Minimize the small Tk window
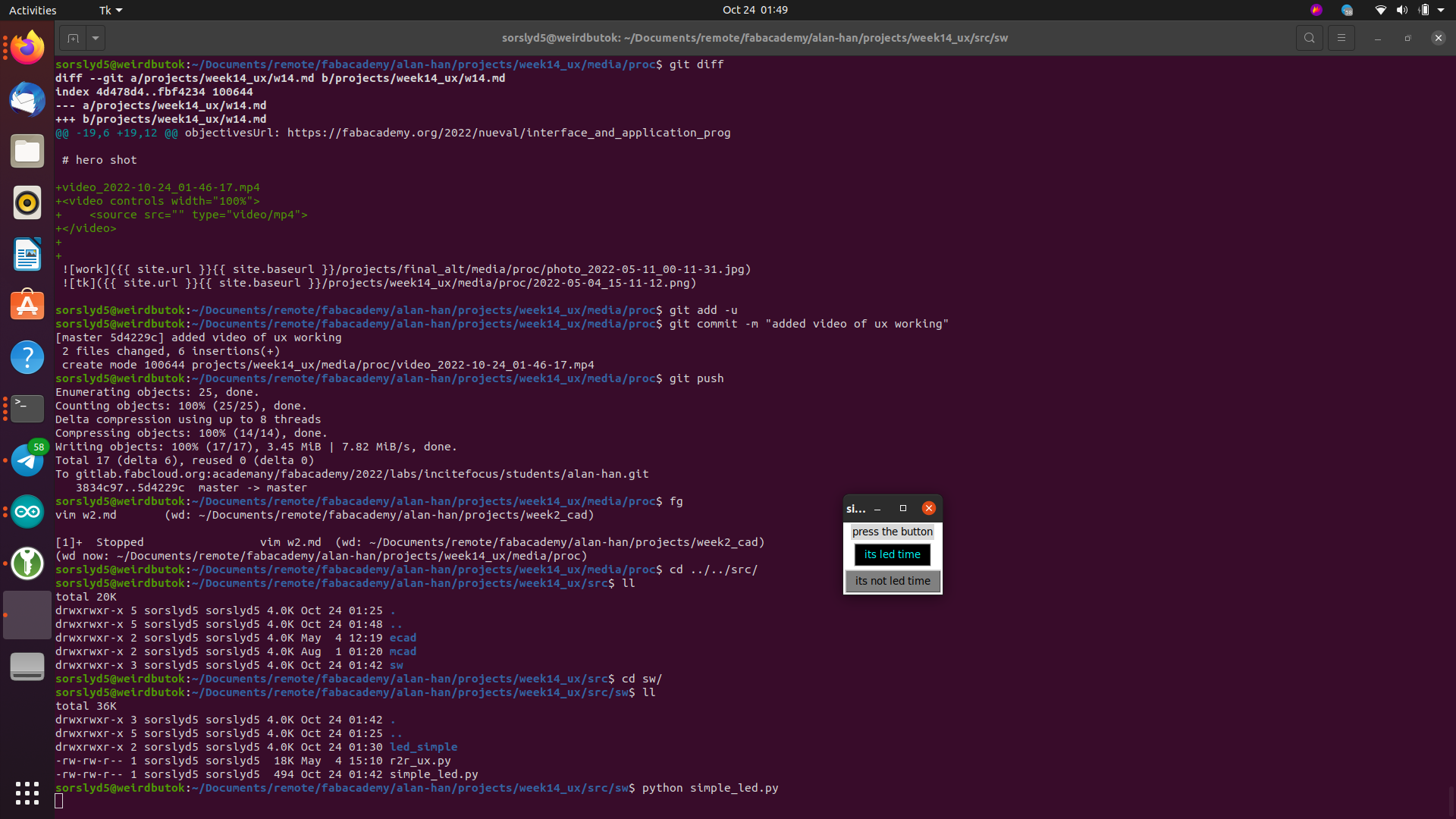Viewport: 1456px width, 819px height. tap(877, 508)
